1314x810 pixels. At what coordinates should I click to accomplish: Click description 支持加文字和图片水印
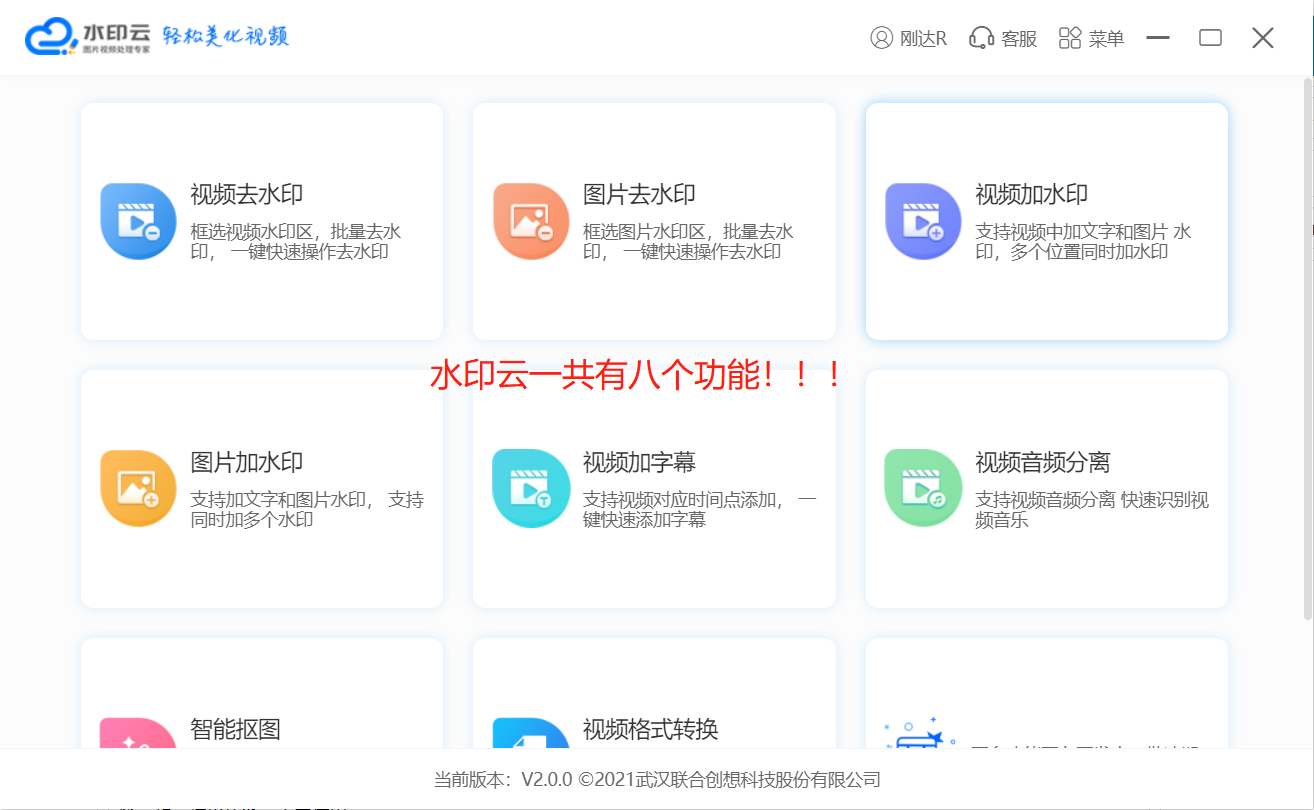(x=307, y=509)
